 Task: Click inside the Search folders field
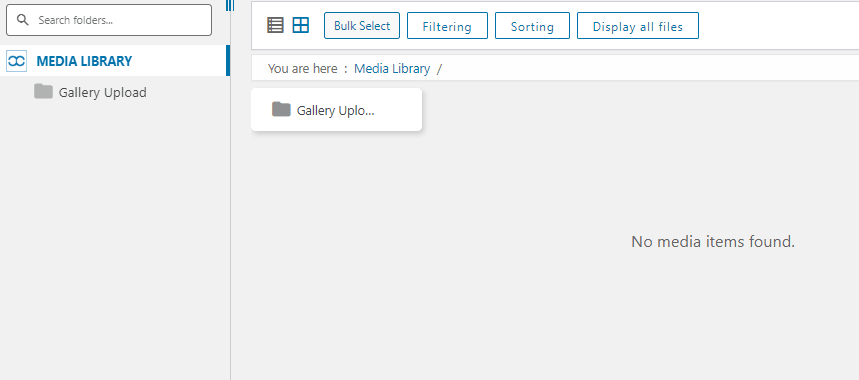pos(108,20)
